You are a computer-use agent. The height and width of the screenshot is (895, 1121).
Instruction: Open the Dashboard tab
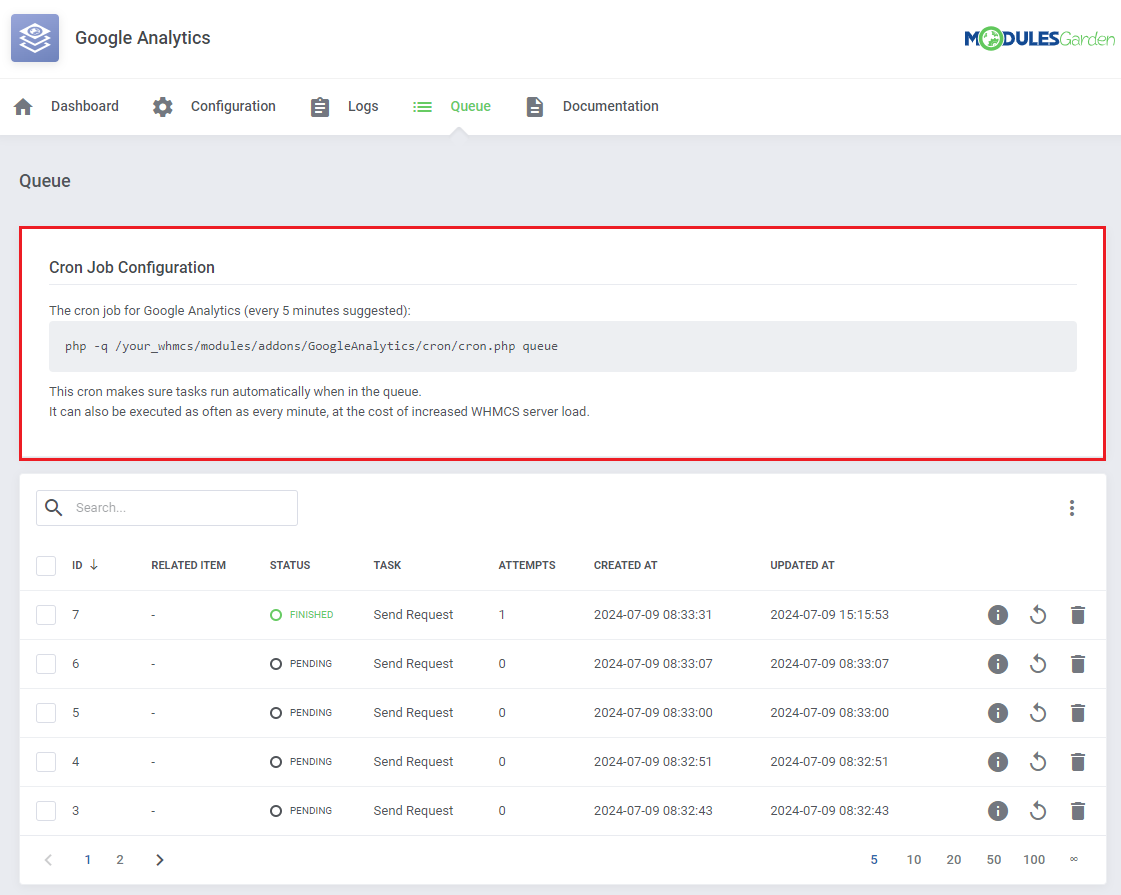click(x=84, y=107)
